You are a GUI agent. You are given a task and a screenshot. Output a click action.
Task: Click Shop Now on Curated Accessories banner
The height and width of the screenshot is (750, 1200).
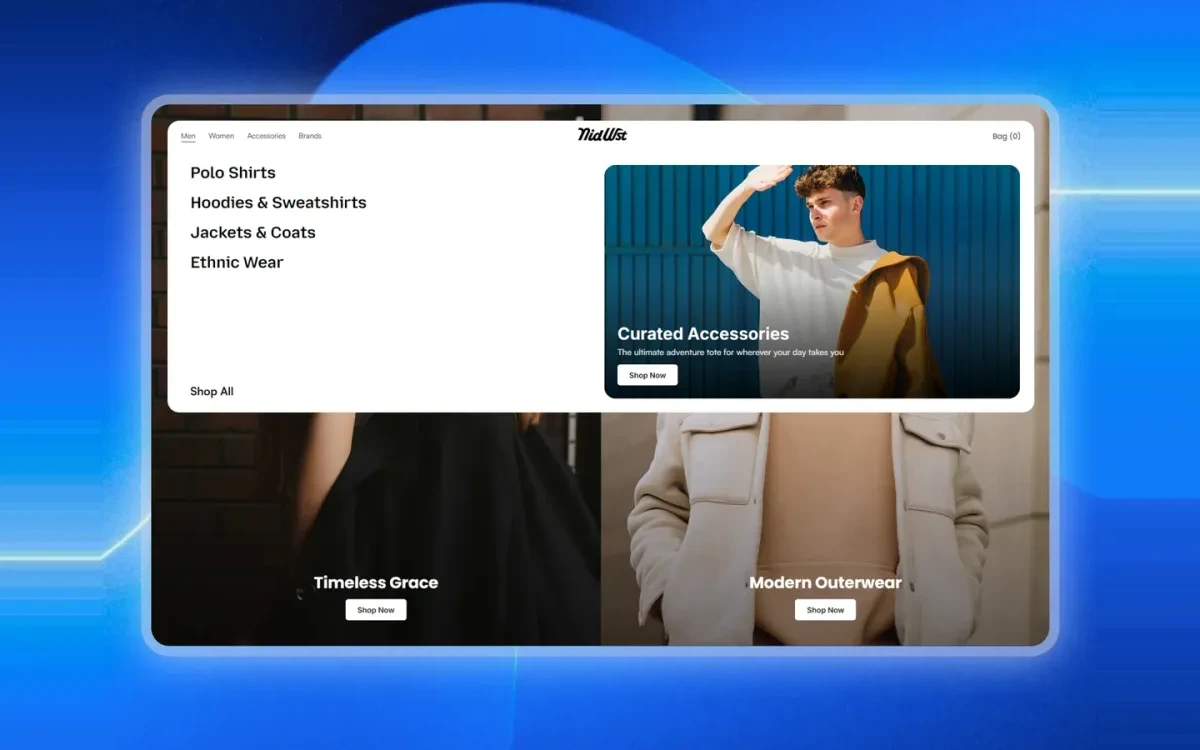click(647, 375)
